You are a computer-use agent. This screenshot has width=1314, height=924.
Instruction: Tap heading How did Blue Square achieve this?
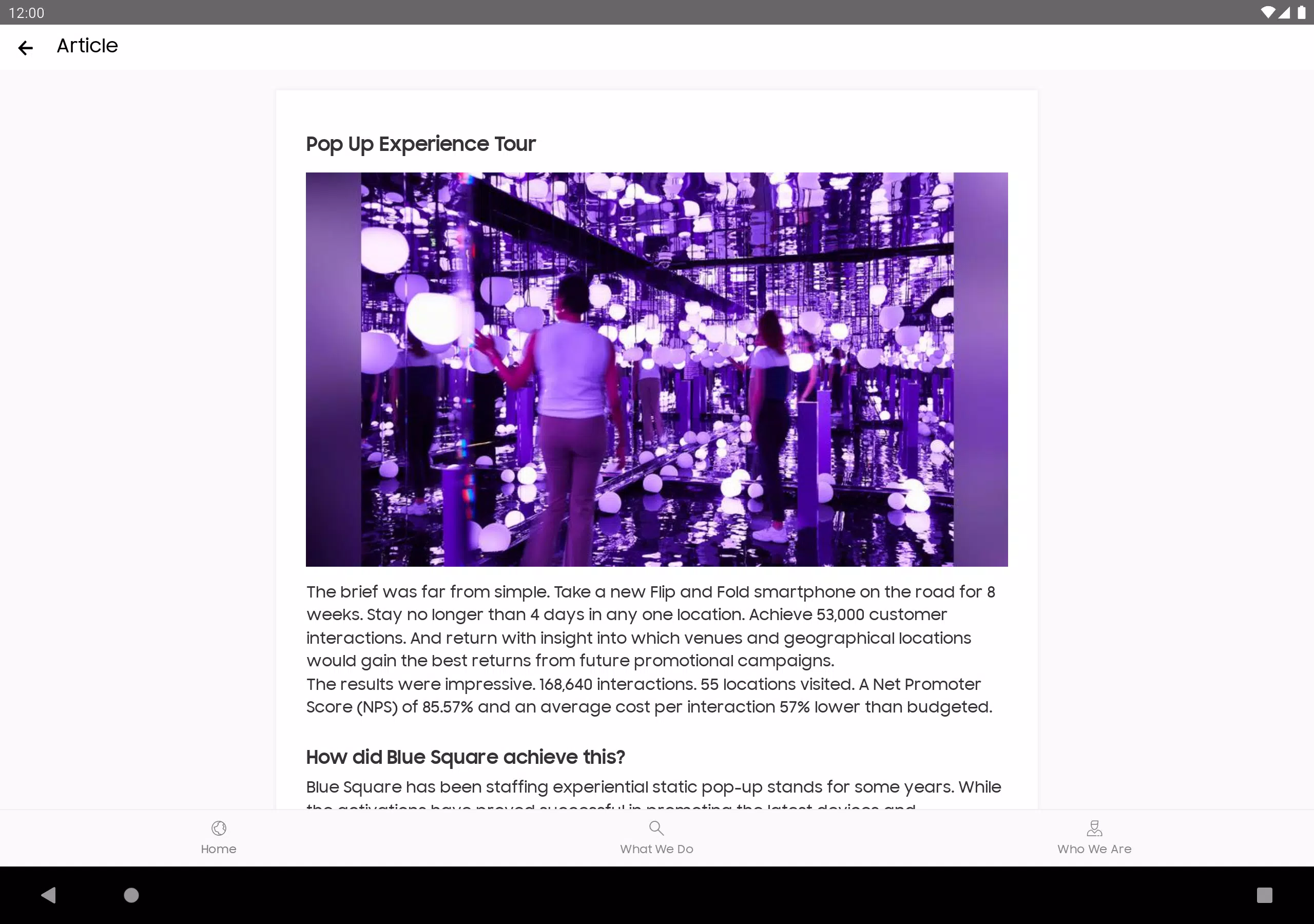point(465,757)
